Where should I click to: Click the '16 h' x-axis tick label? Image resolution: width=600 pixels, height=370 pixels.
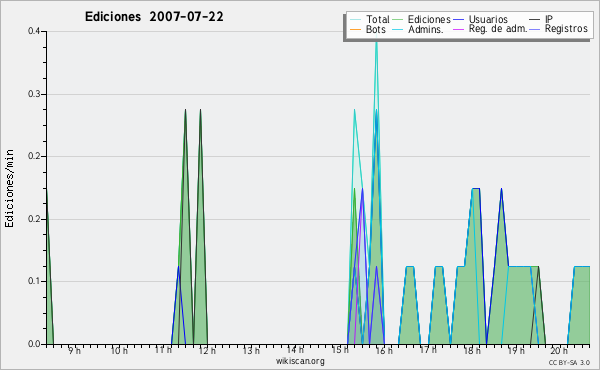coord(384,350)
